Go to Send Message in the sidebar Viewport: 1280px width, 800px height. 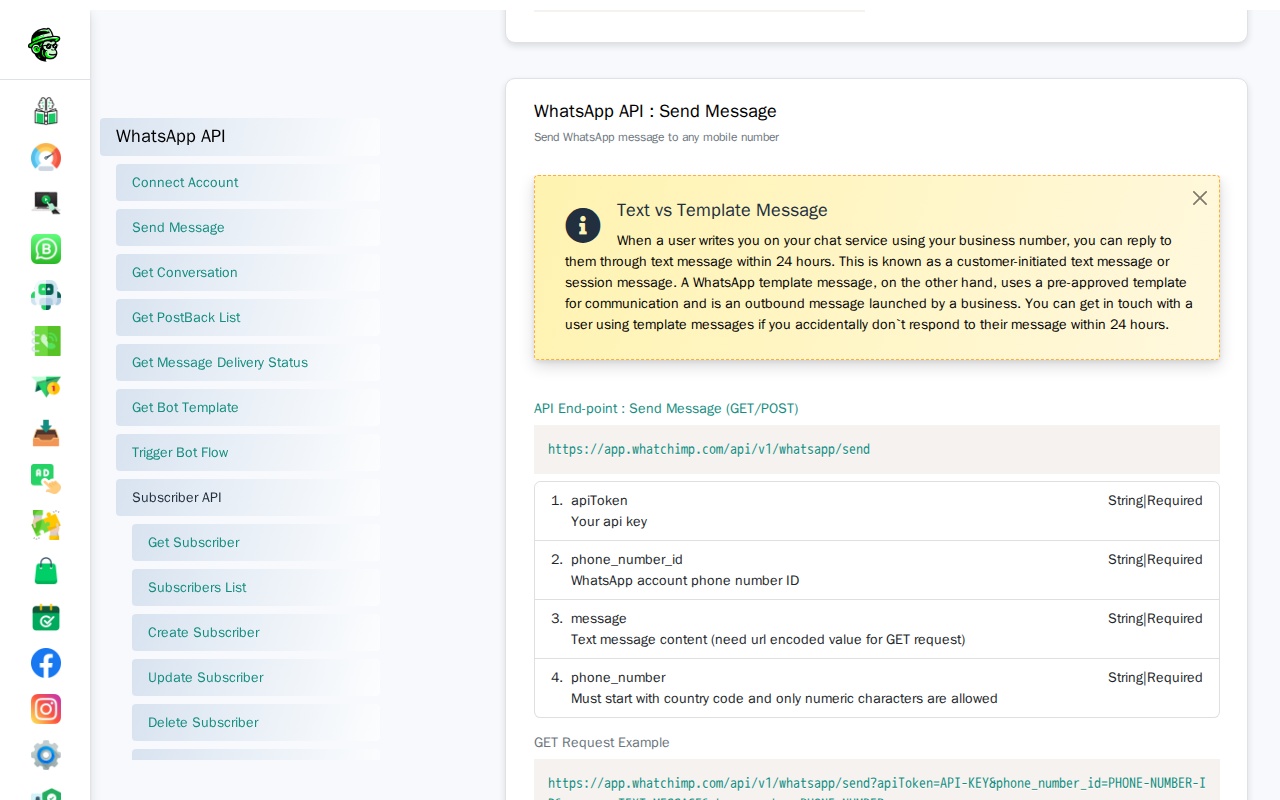tap(248, 228)
